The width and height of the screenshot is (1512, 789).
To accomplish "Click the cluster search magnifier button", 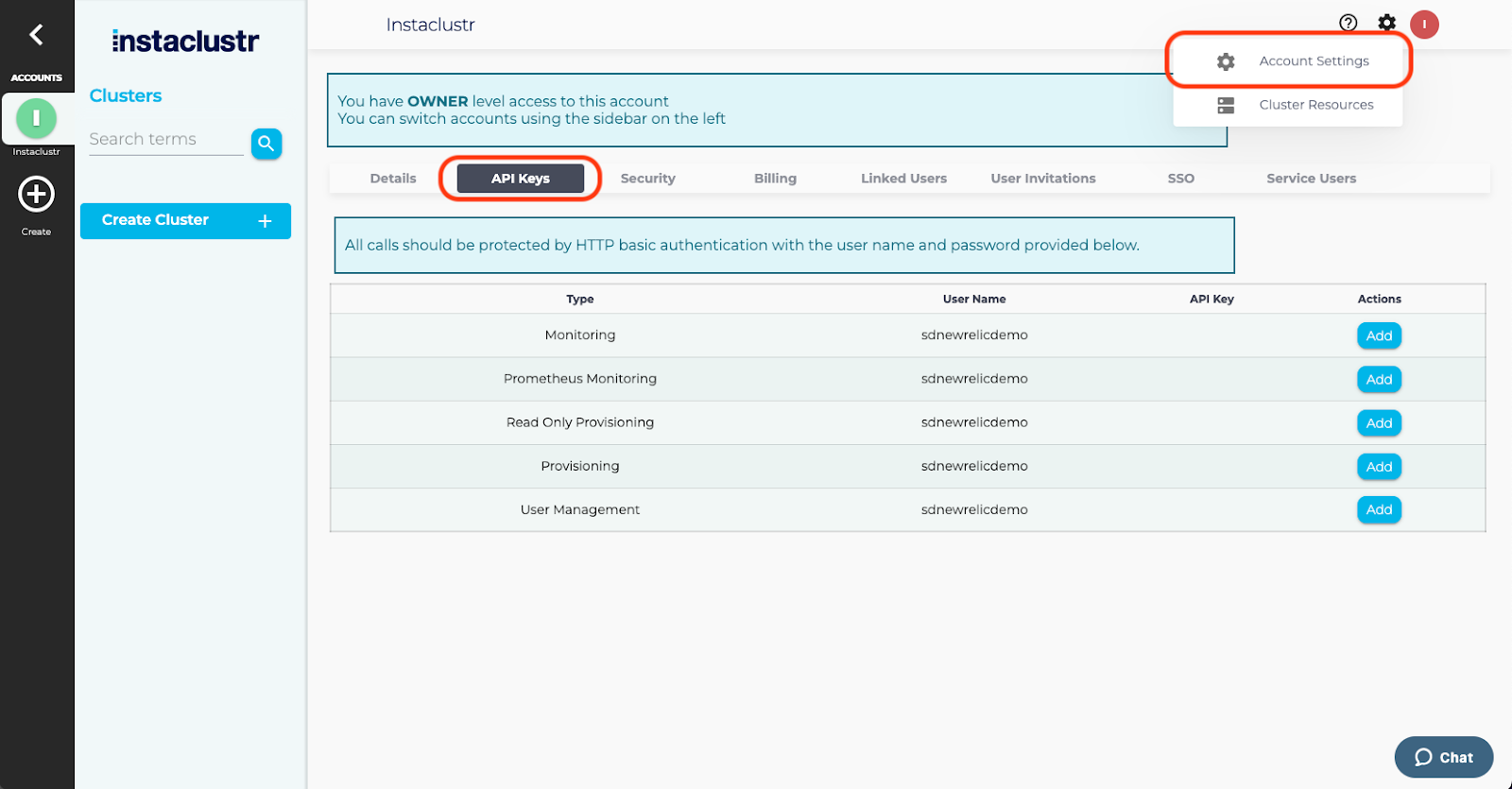I will pyautogui.click(x=266, y=144).
